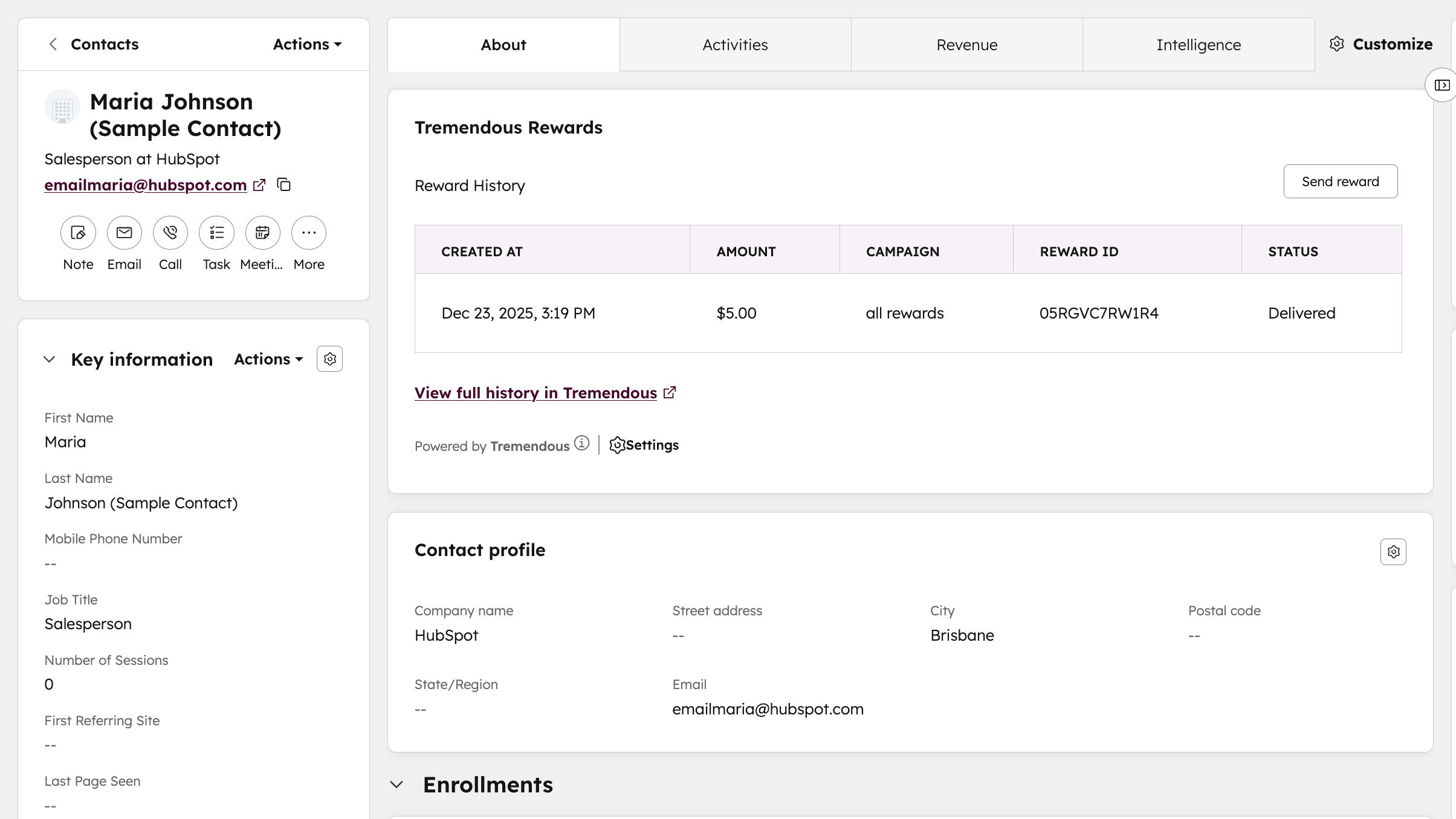Screen dimensions: 1456x819
Task: Click the Send reward button
Action: point(1340,181)
